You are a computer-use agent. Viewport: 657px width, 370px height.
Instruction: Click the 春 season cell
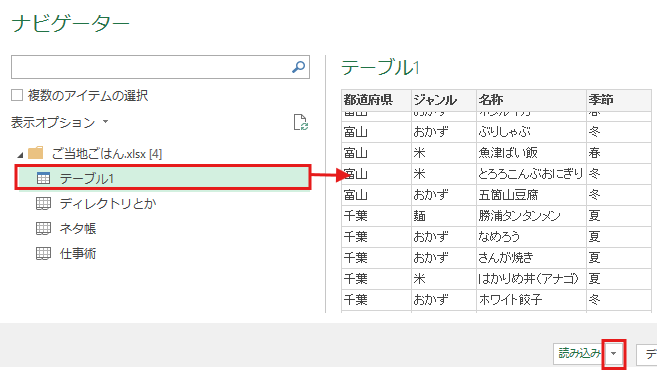coord(619,153)
